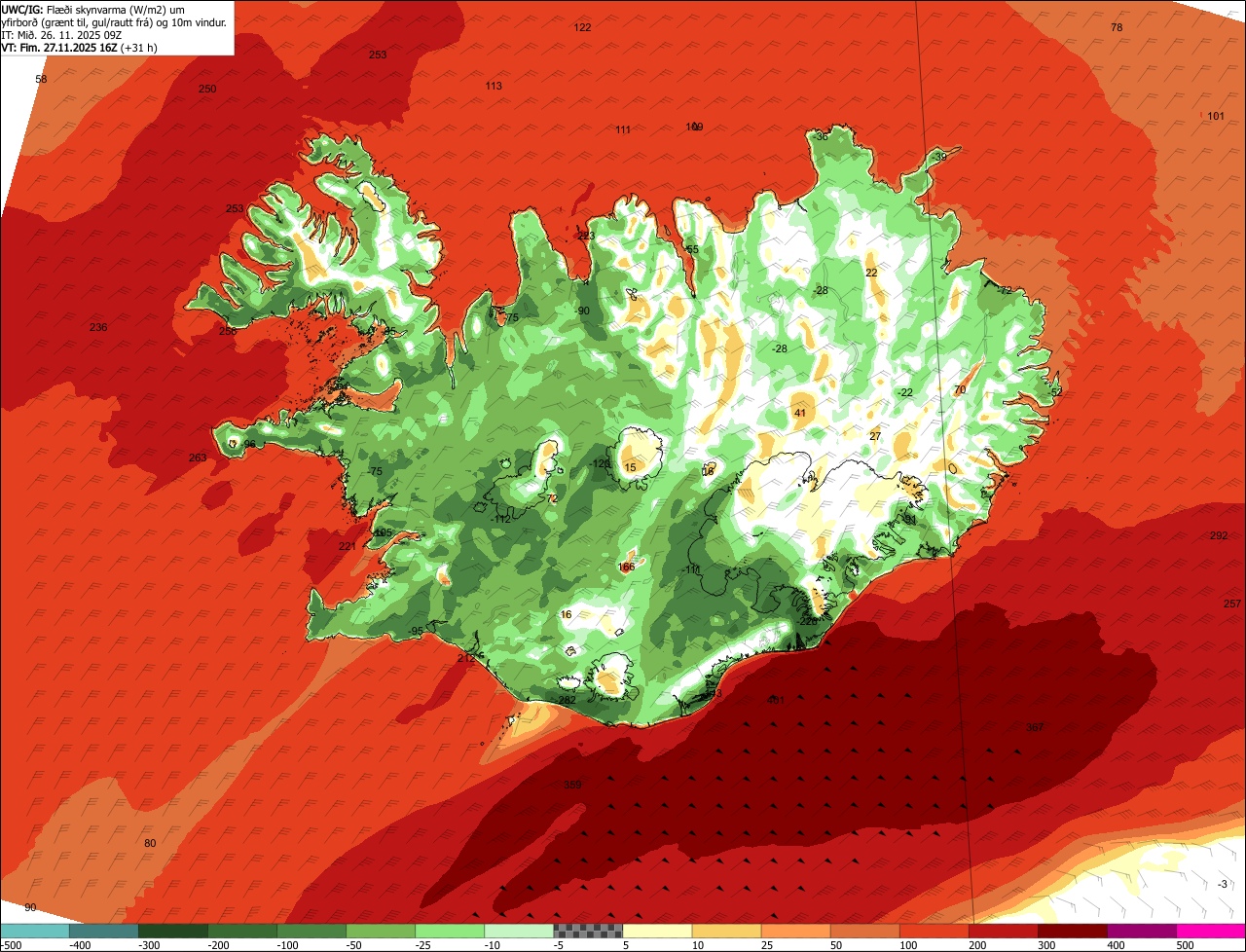
Task: Click the yellow-orange 10 to 25 legend swatch
Action: click(726, 931)
